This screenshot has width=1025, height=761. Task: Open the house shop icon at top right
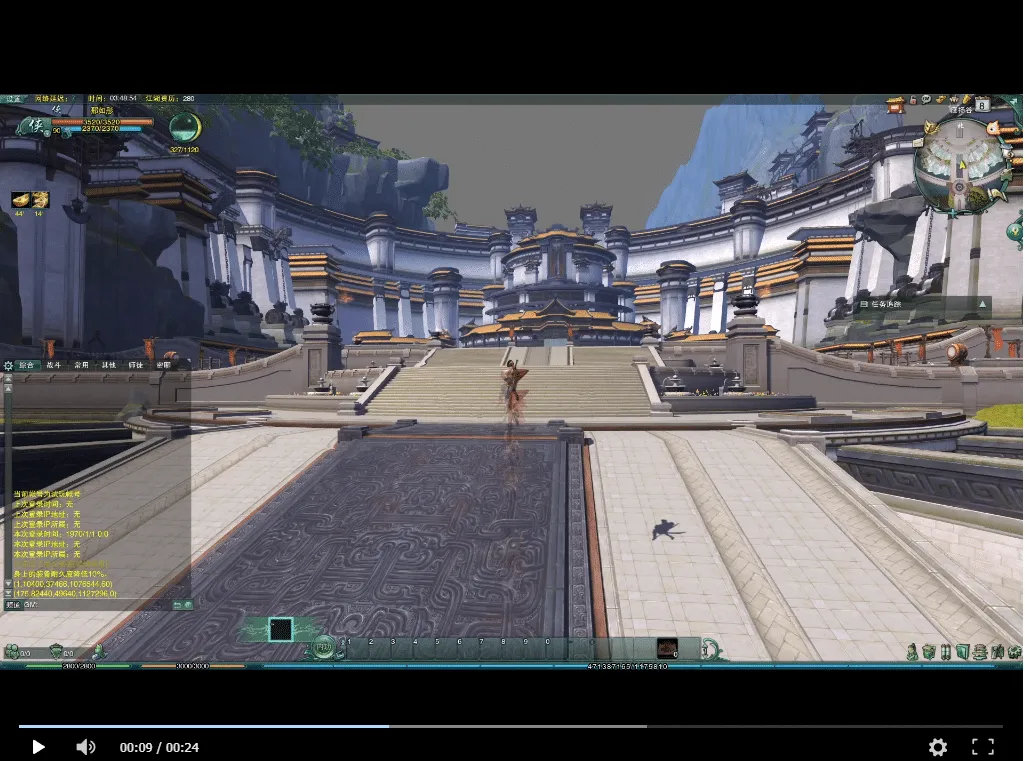click(896, 103)
